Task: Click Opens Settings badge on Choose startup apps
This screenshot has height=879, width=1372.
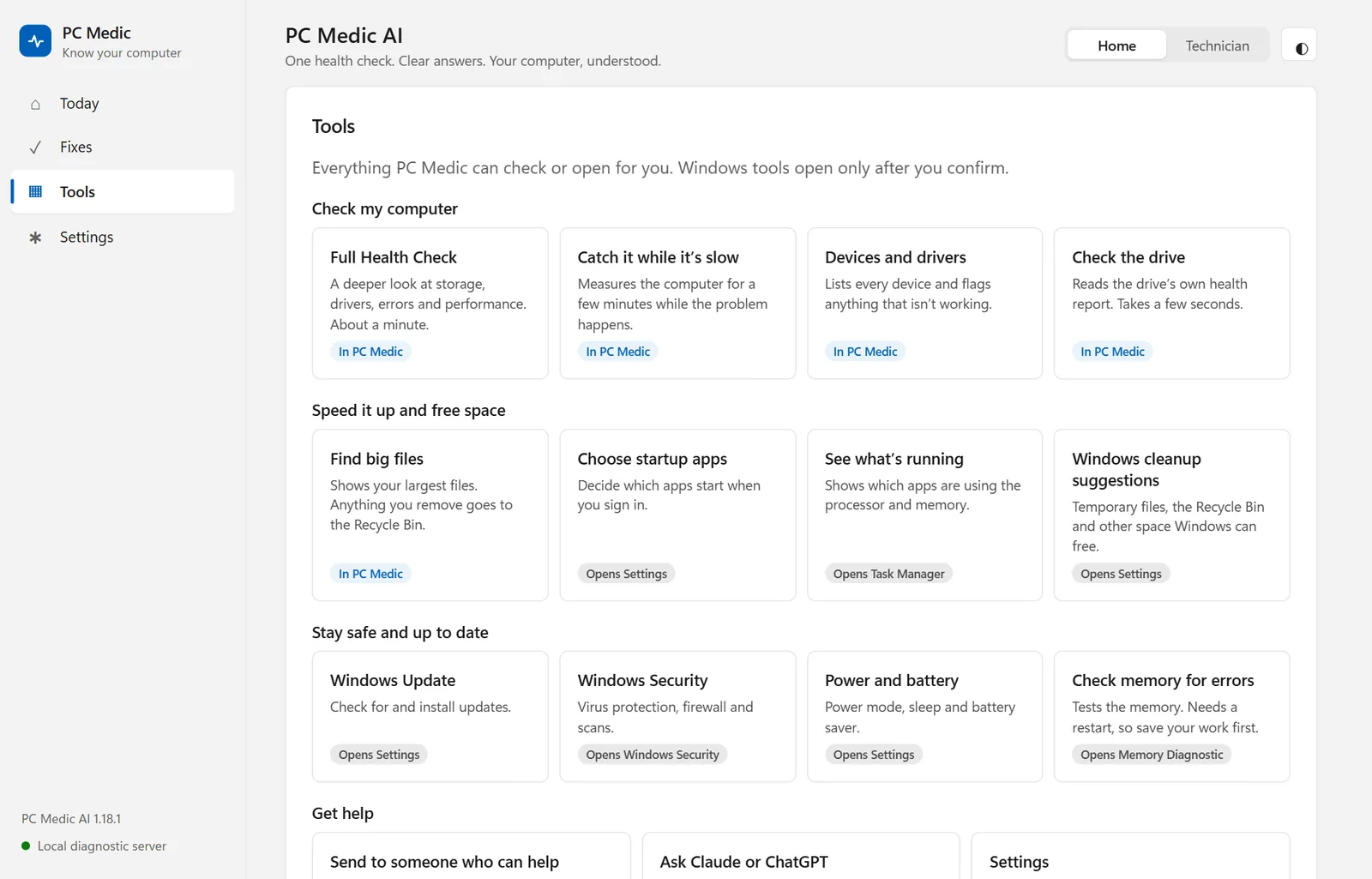Action: [626, 574]
